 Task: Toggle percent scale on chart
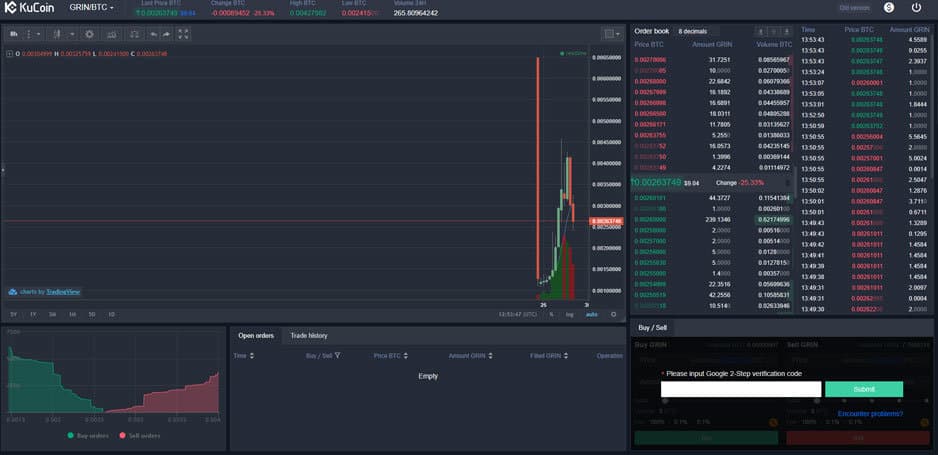551,314
